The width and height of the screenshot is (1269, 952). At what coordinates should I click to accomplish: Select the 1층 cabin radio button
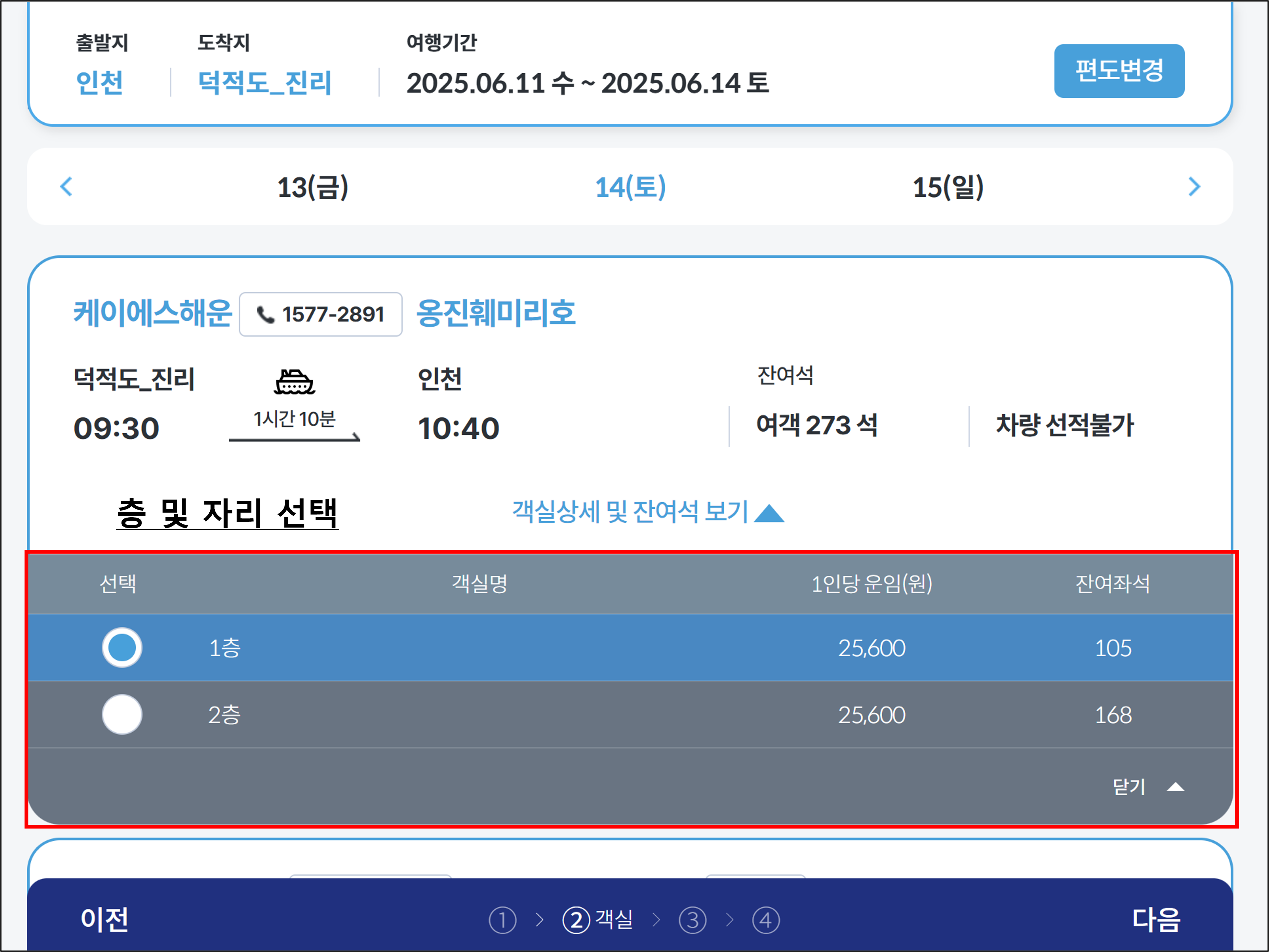122,648
